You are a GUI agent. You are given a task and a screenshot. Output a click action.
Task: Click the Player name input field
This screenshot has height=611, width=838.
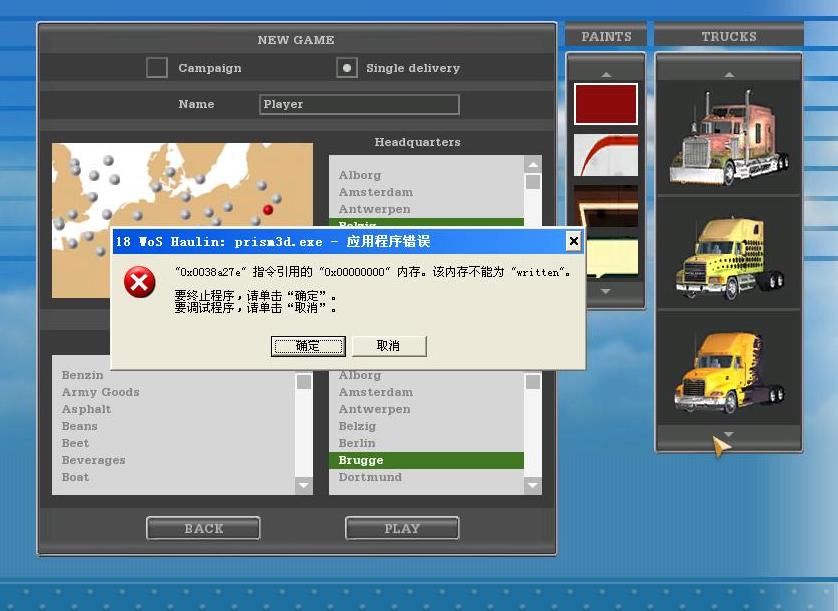pos(359,104)
